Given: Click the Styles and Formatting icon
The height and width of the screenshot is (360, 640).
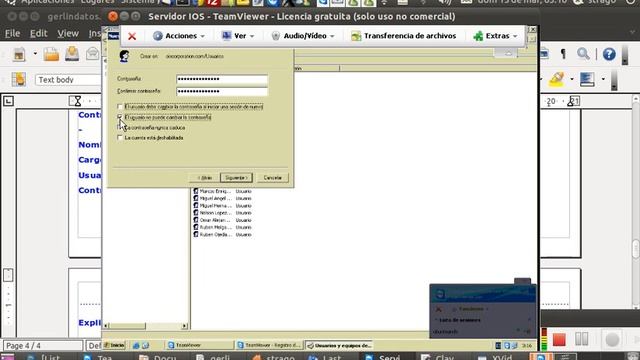Looking at the screenshot, I should [19, 79].
